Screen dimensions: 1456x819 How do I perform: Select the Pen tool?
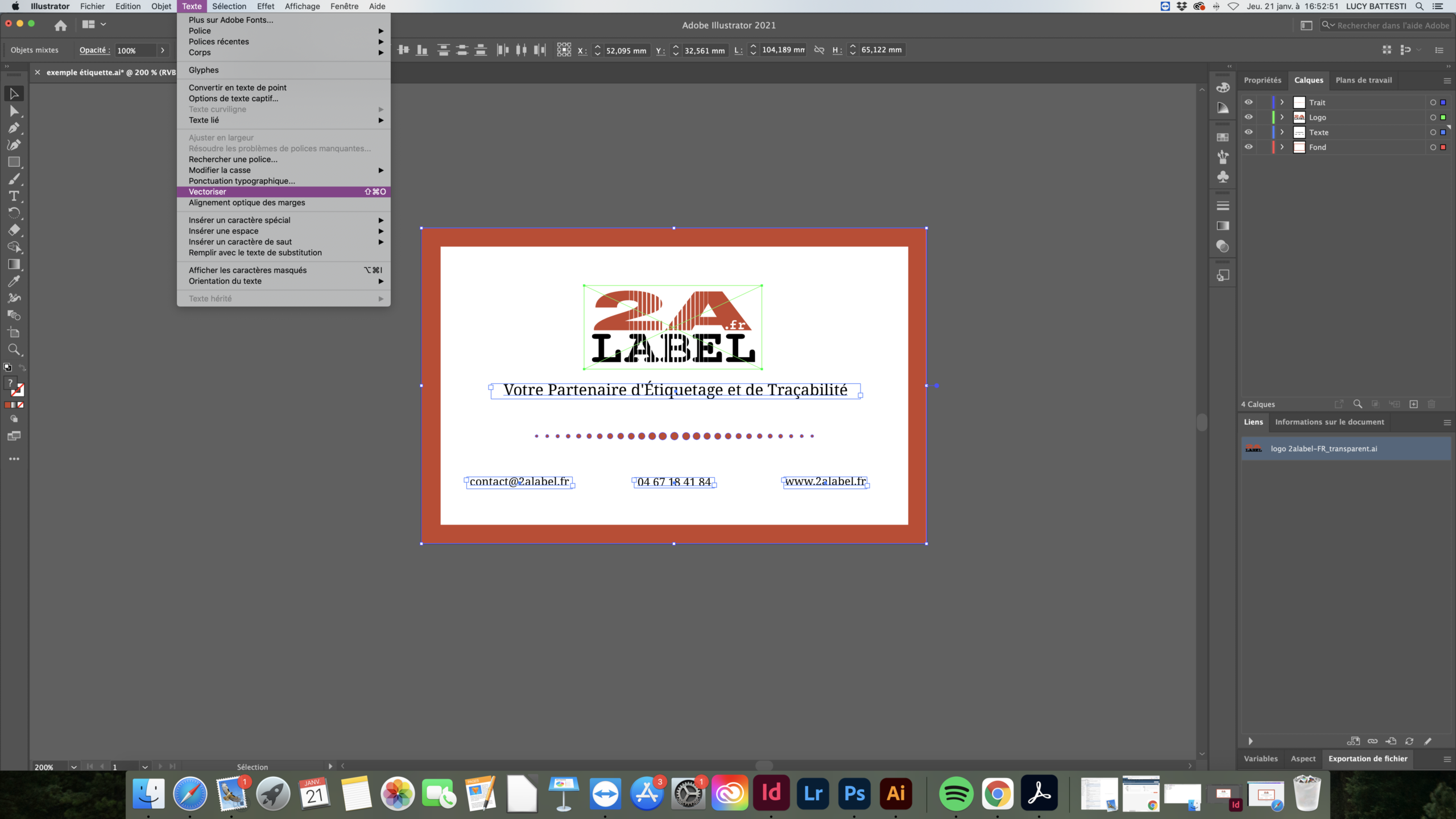click(x=14, y=128)
